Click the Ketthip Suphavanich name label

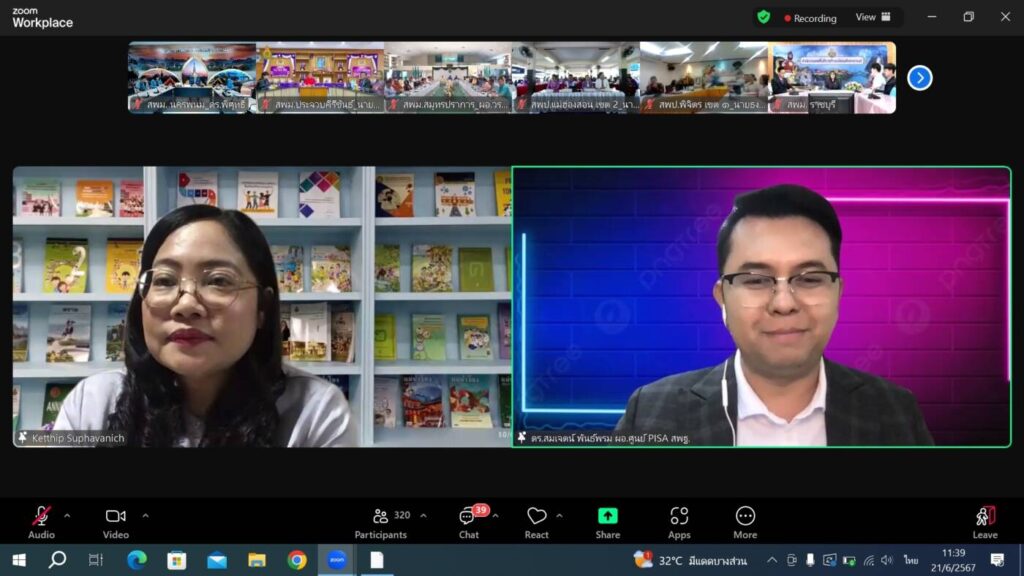(x=78, y=438)
